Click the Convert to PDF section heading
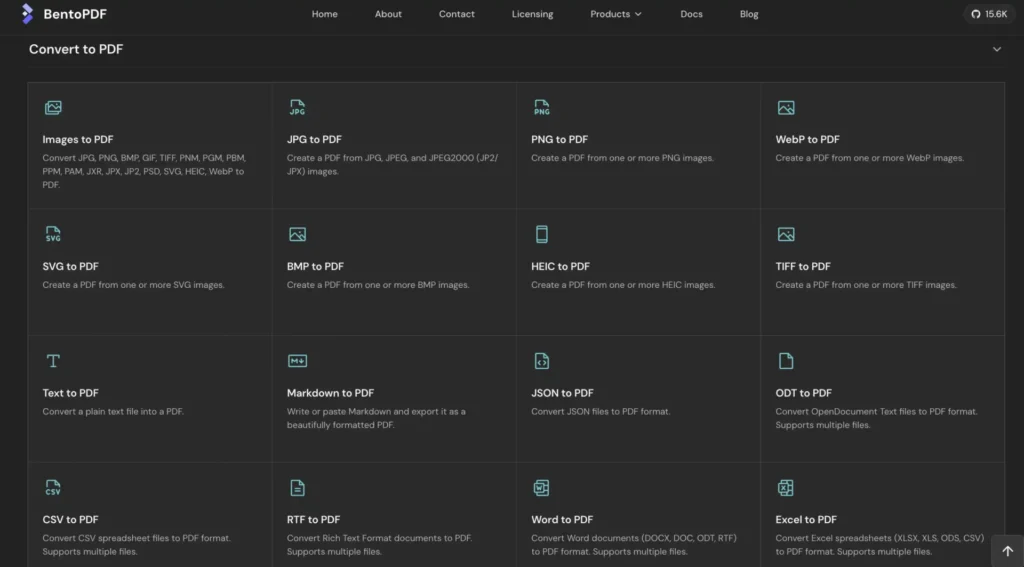 point(76,50)
